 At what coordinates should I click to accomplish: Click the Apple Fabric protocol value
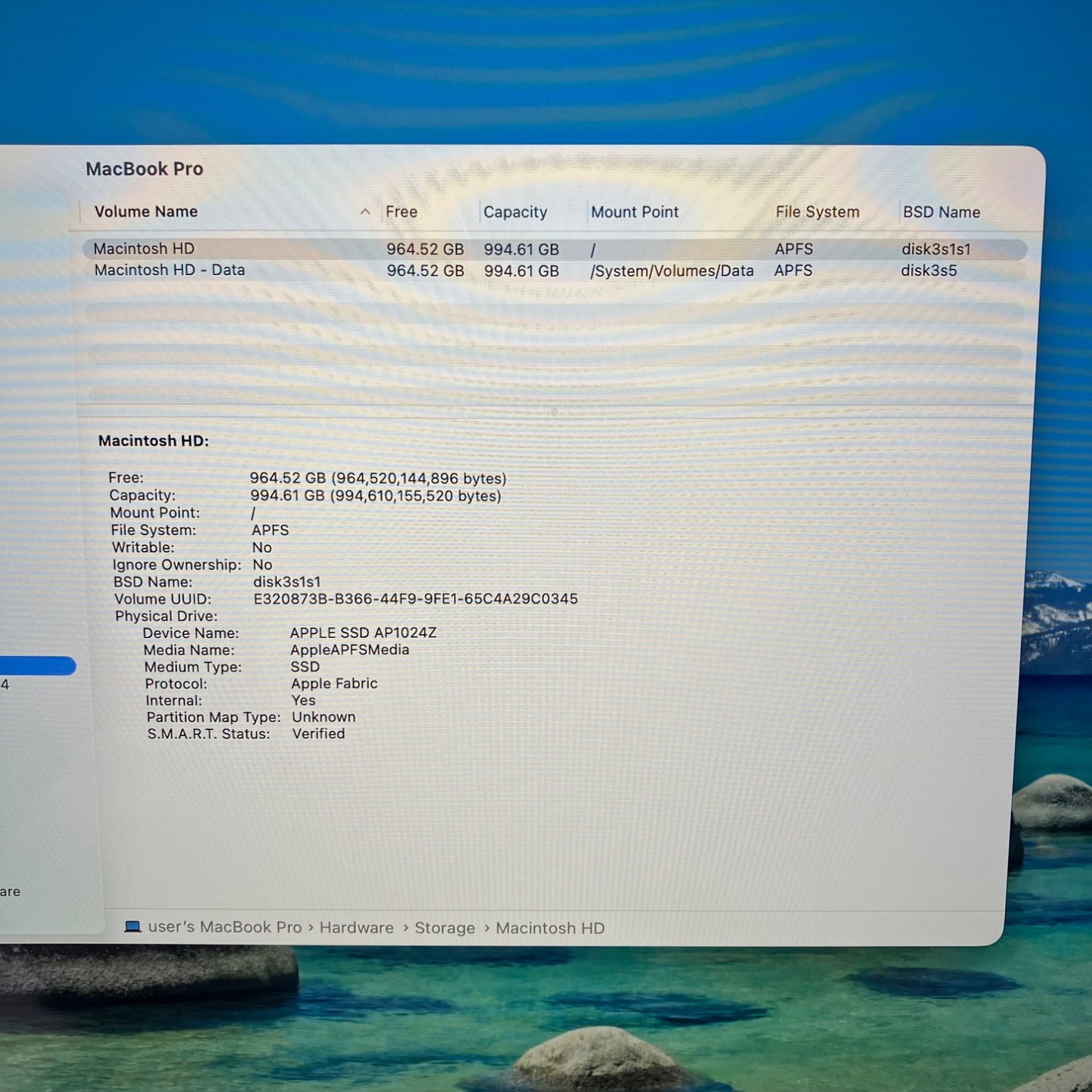coord(334,683)
